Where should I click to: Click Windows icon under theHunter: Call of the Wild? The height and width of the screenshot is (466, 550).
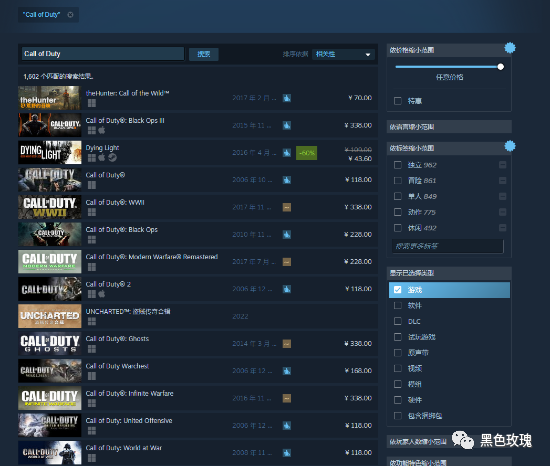pyautogui.click(x=92, y=103)
